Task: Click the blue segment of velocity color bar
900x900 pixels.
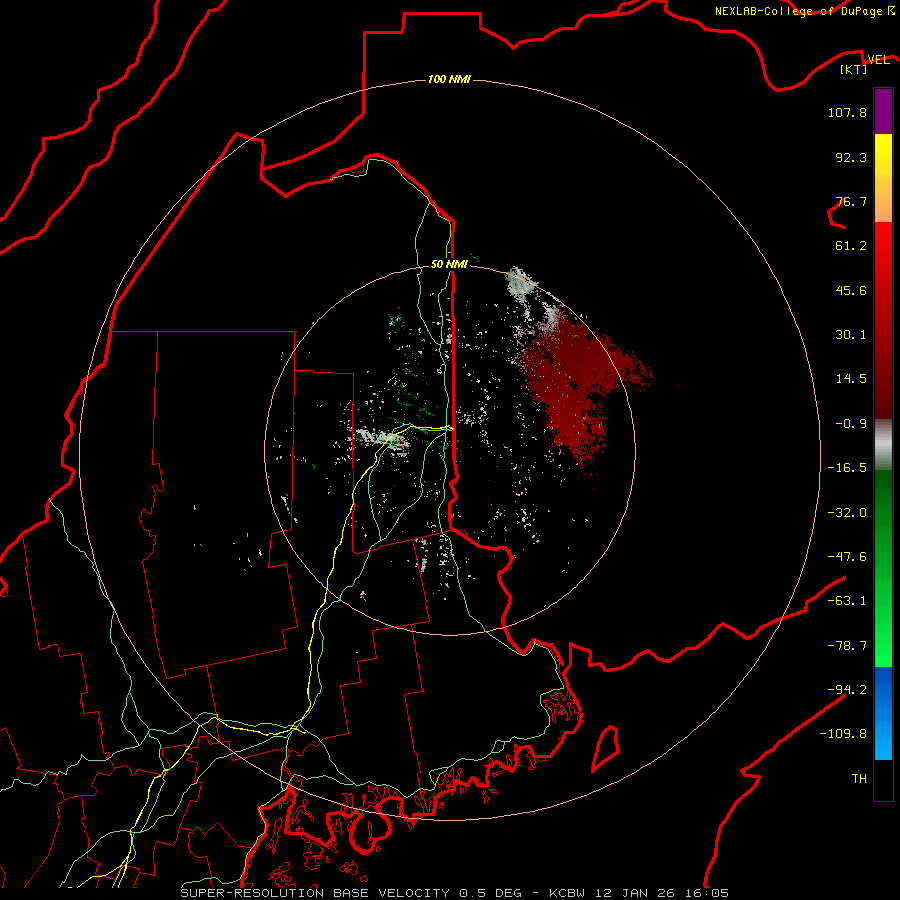Action: point(883,713)
